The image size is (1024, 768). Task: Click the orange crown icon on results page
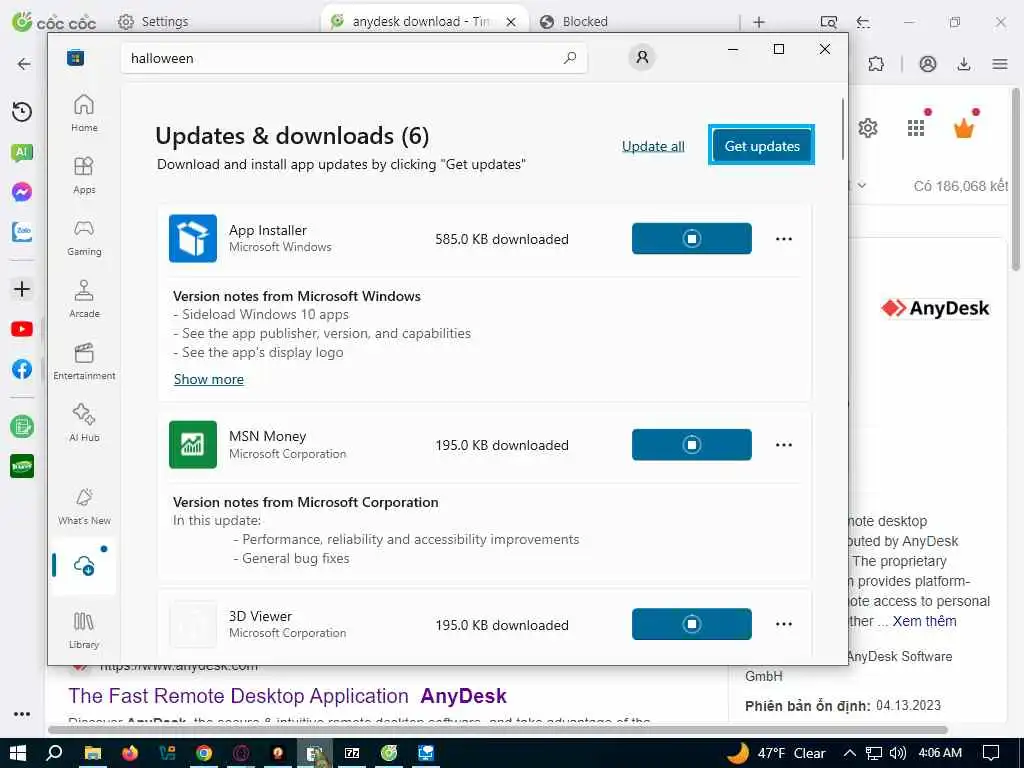pyautogui.click(x=963, y=127)
